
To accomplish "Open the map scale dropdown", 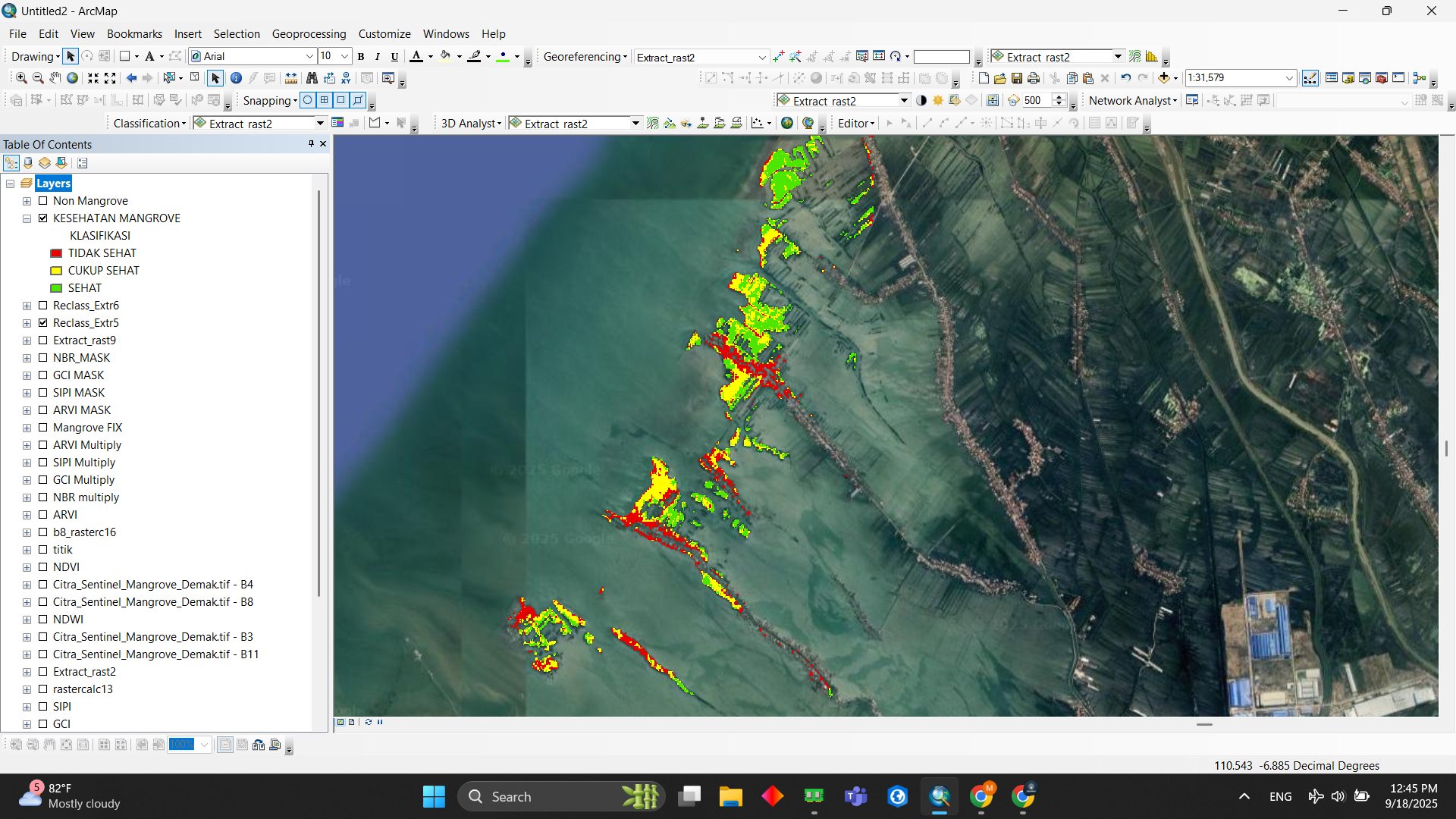I will [1289, 78].
